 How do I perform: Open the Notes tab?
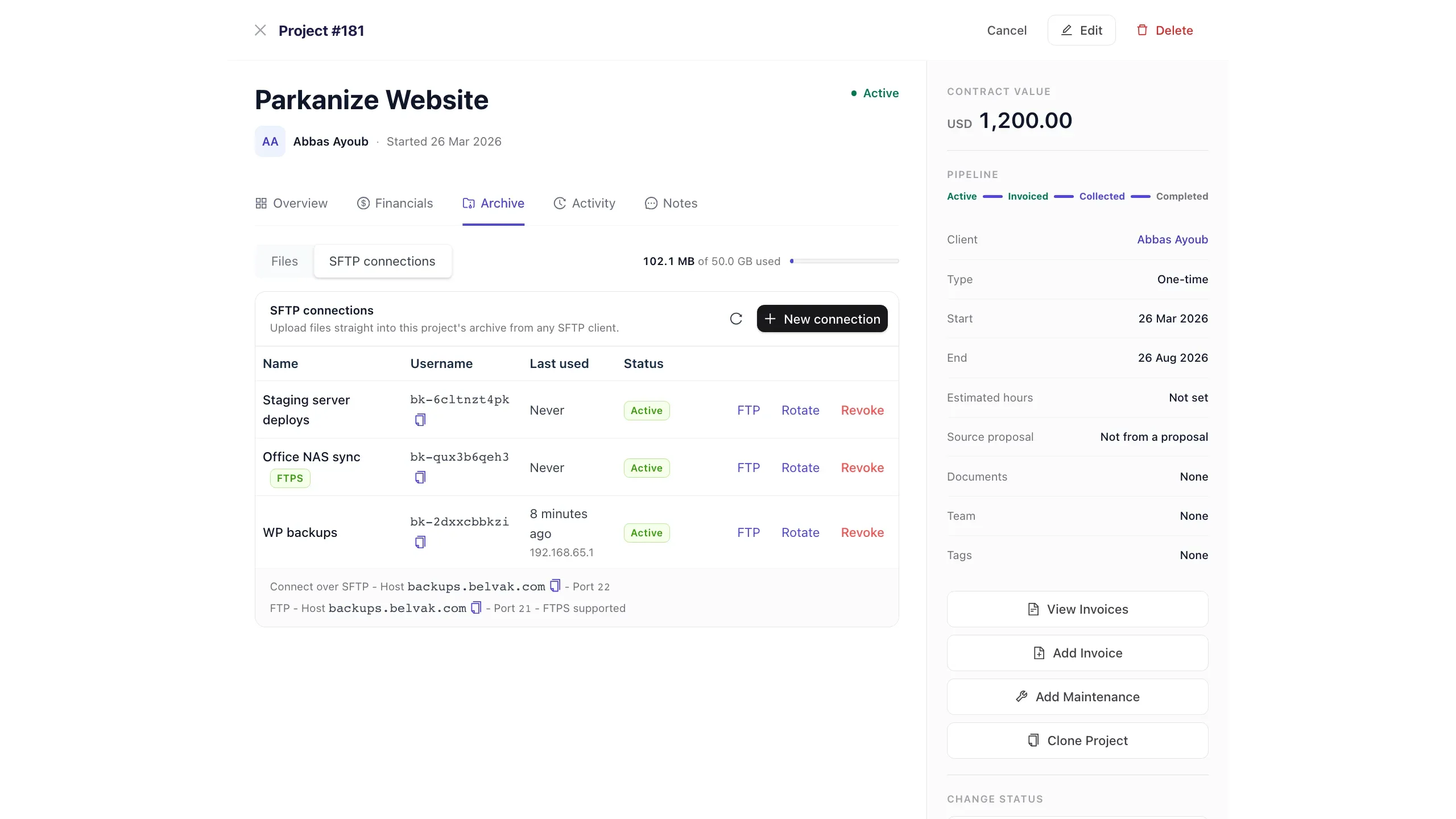[671, 203]
